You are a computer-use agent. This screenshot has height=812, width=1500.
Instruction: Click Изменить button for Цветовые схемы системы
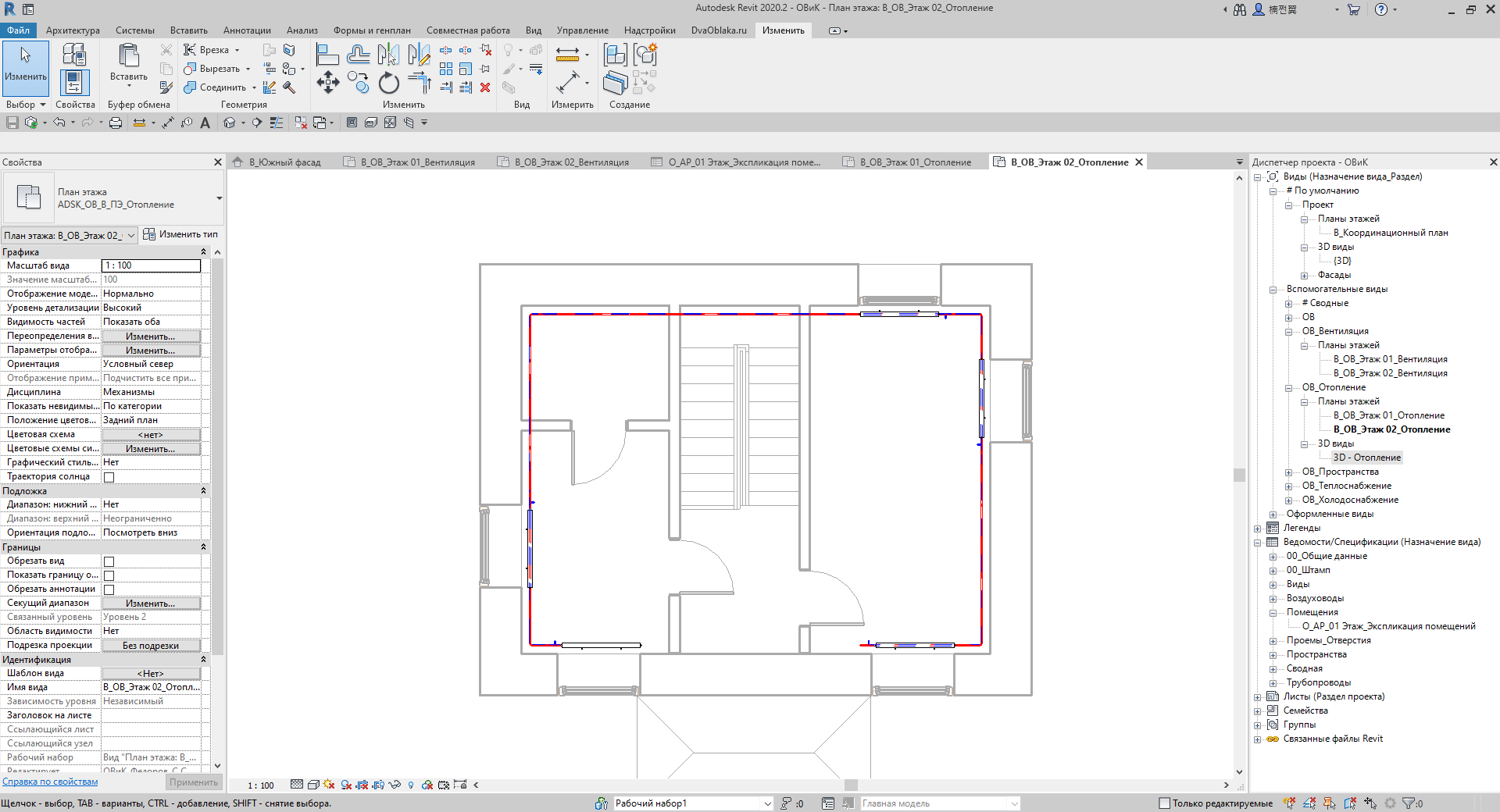pos(151,449)
